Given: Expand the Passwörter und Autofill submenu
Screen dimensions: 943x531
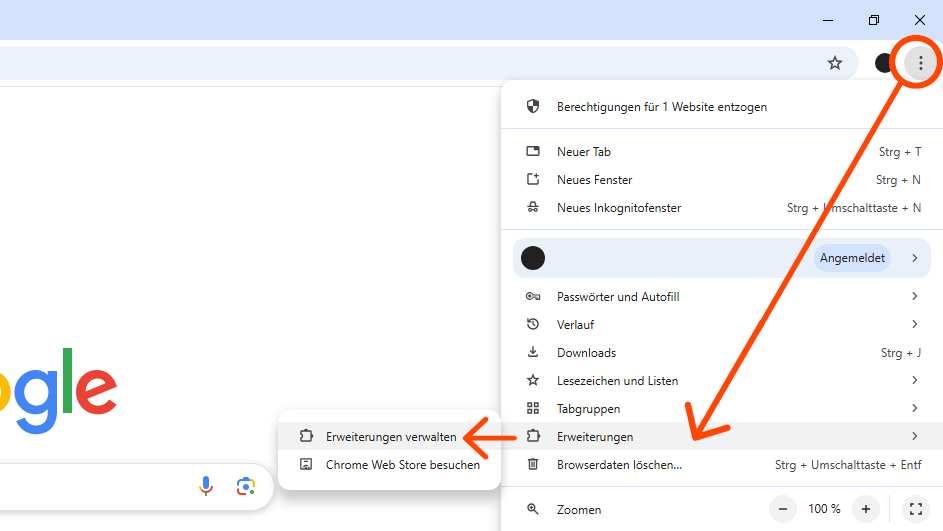Looking at the screenshot, I should pos(722,296).
